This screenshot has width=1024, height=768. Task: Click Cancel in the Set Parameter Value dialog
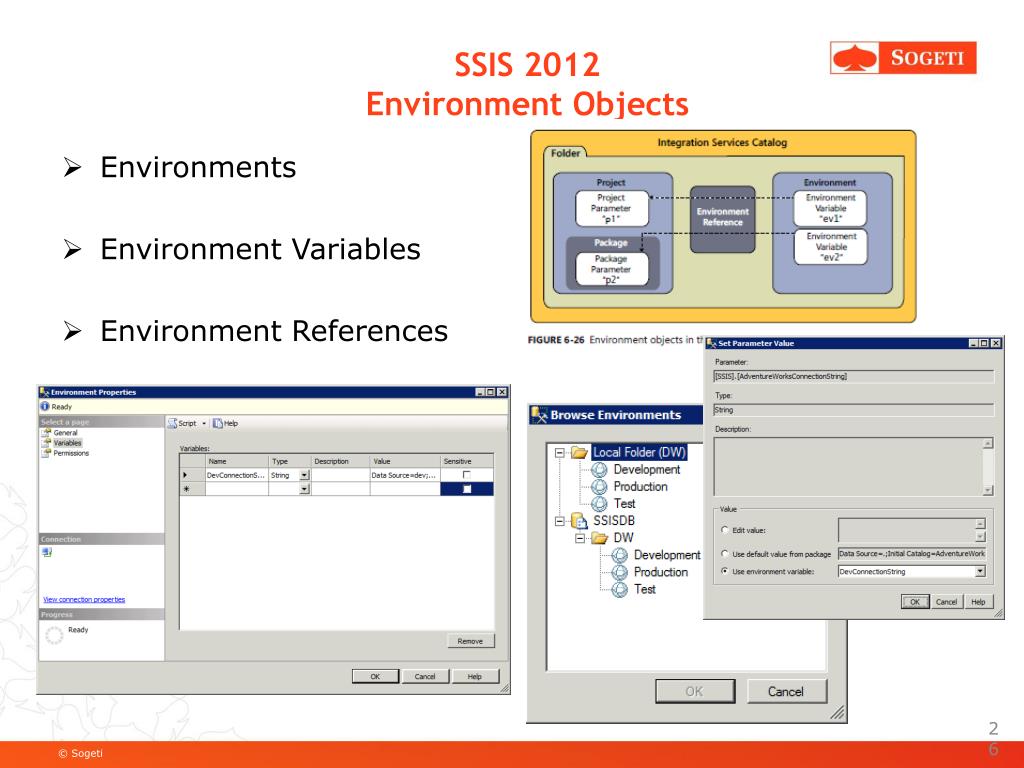[x=946, y=601]
